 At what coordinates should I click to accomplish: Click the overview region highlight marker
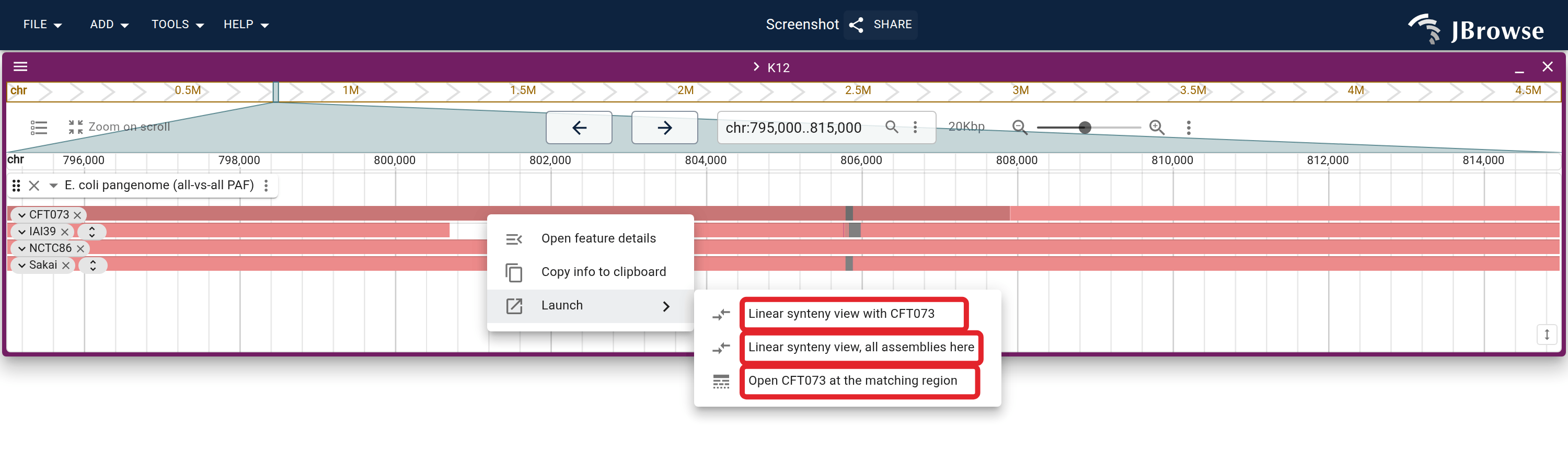(x=276, y=92)
